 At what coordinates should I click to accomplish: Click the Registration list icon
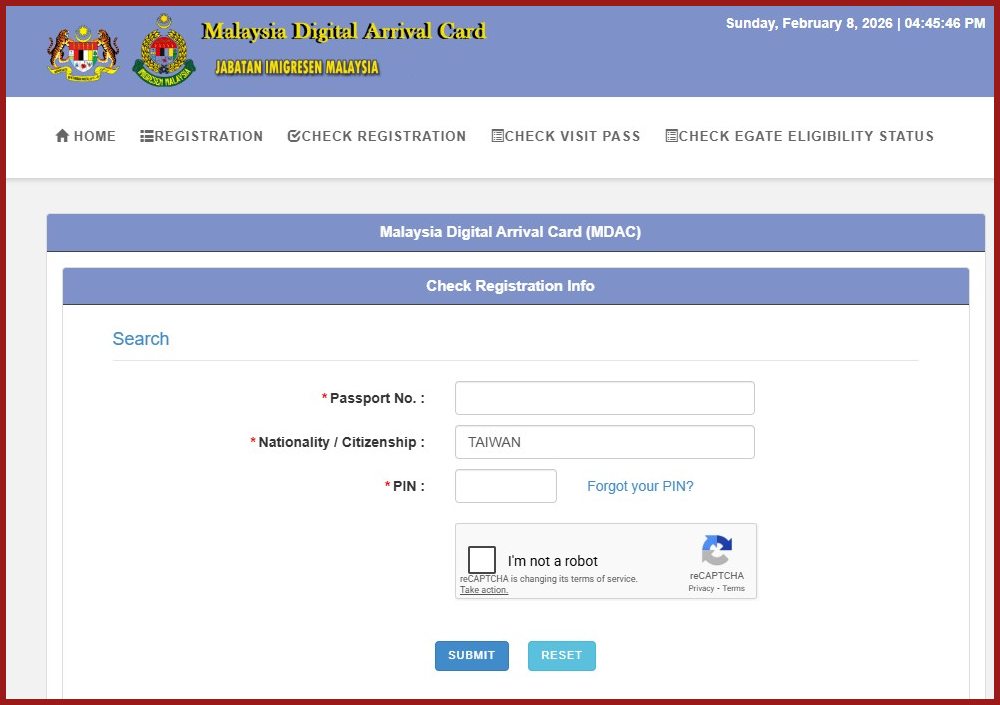pos(146,136)
